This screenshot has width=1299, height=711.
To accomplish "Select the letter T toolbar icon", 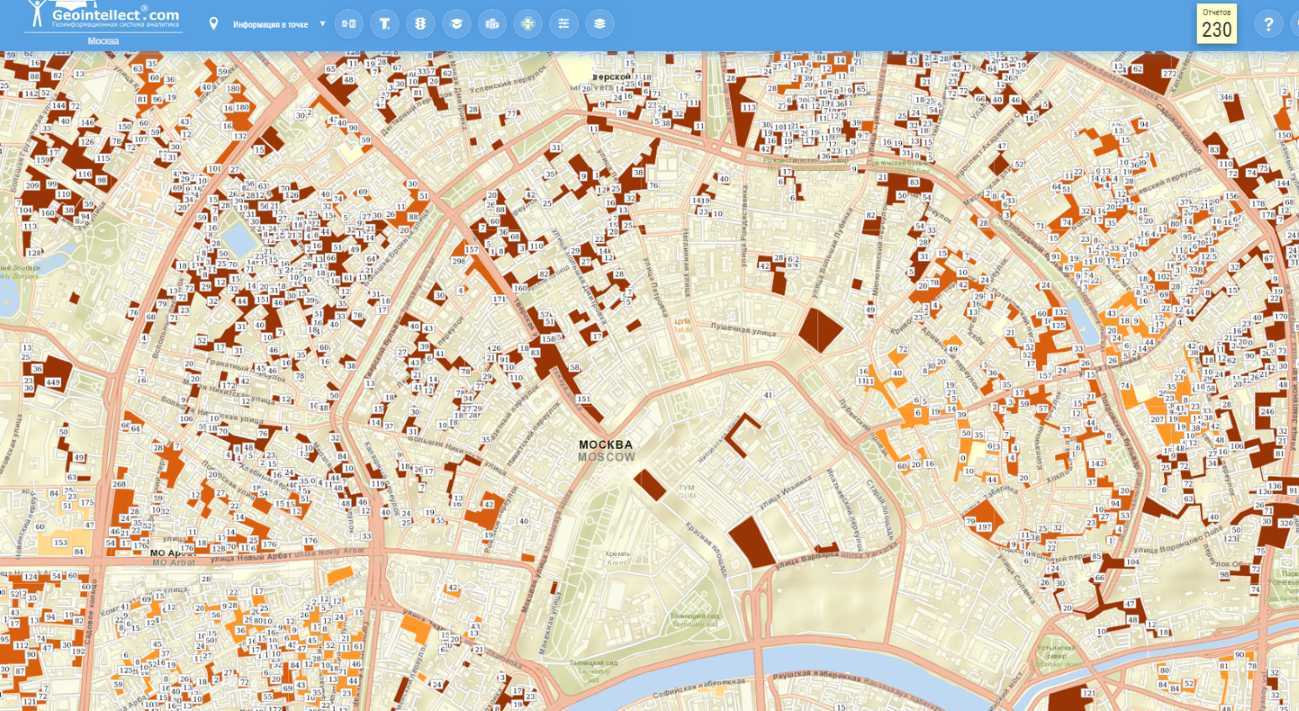I will [385, 24].
